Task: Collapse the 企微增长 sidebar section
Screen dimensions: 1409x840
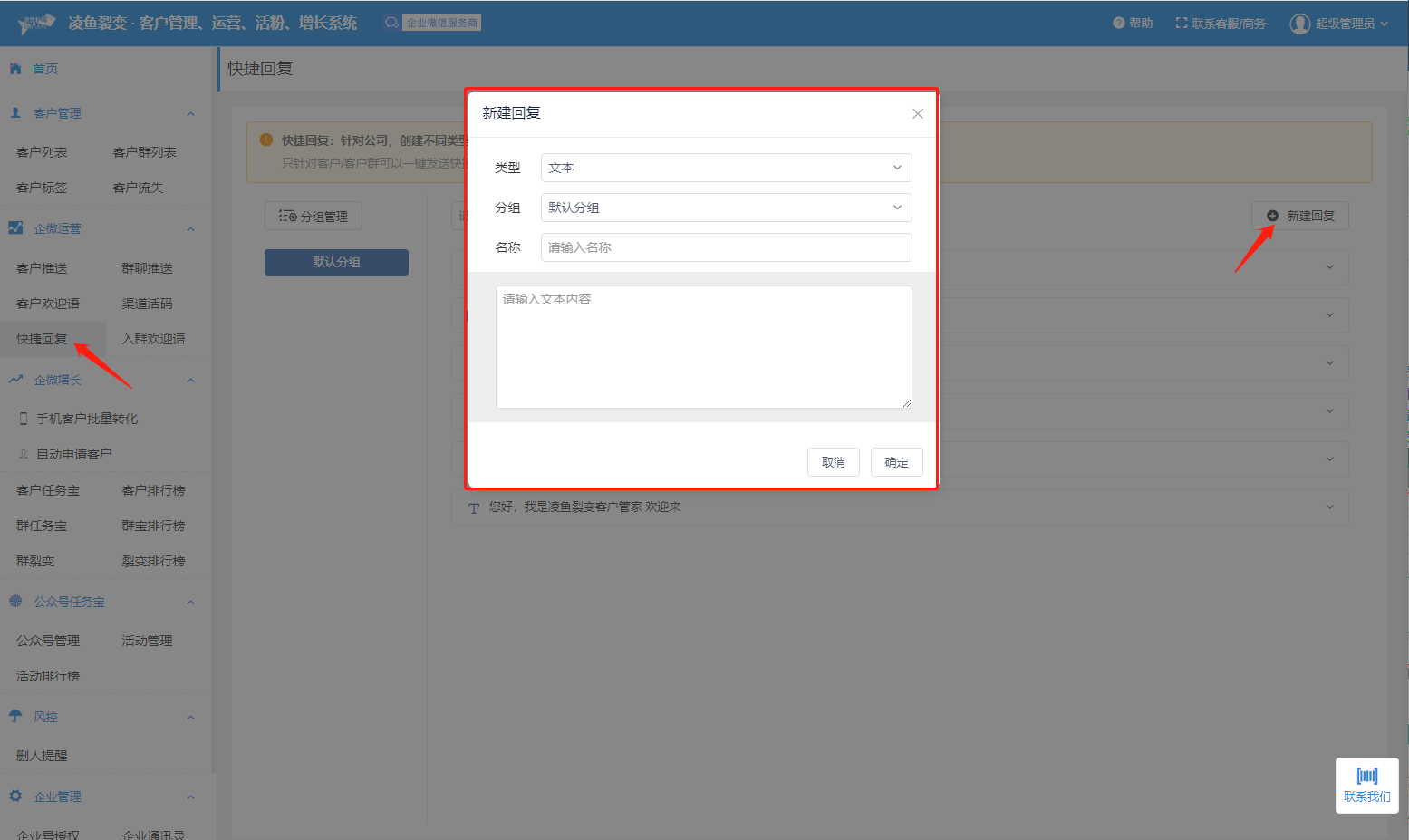Action: (x=190, y=381)
